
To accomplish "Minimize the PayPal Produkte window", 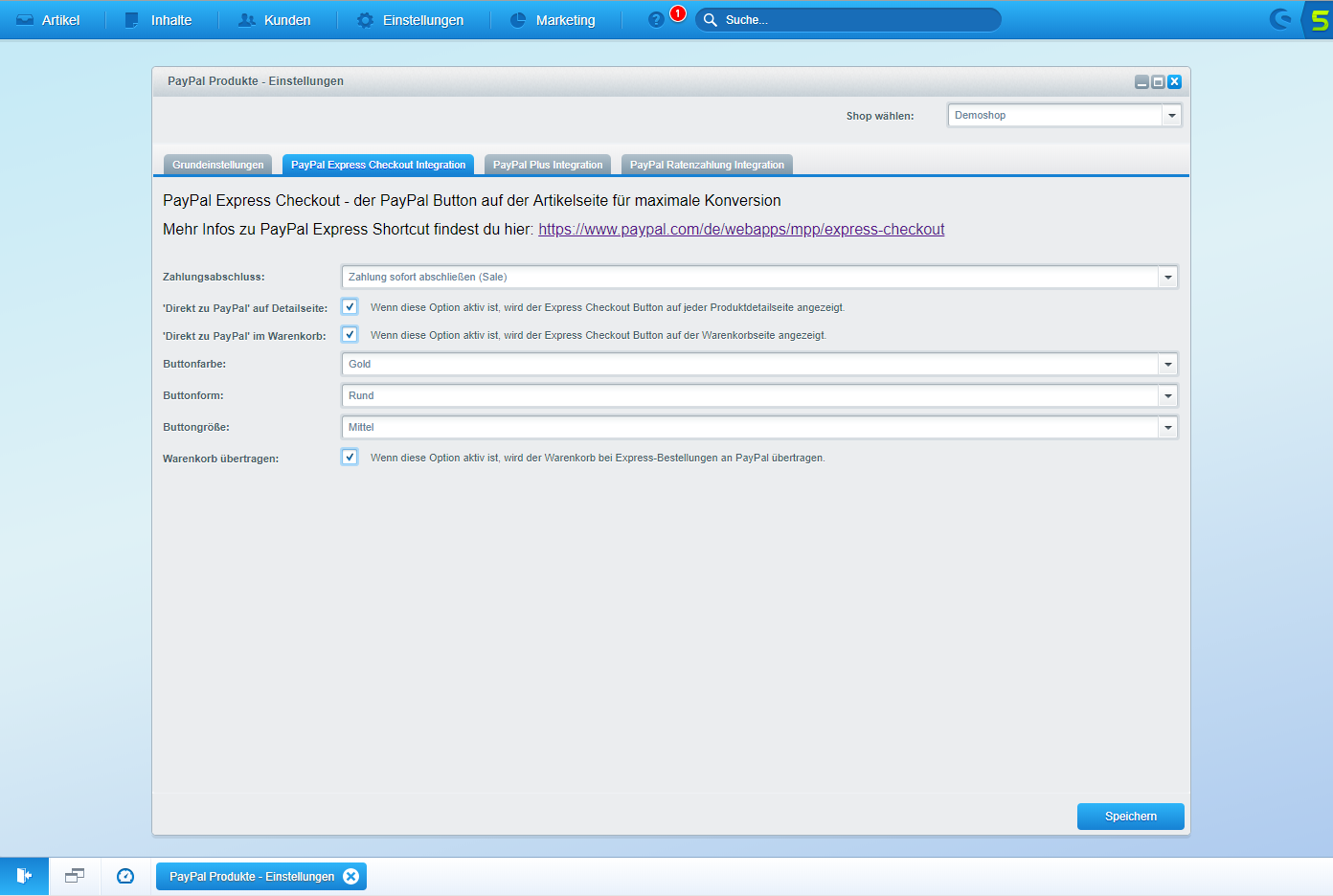I will coord(1141,82).
